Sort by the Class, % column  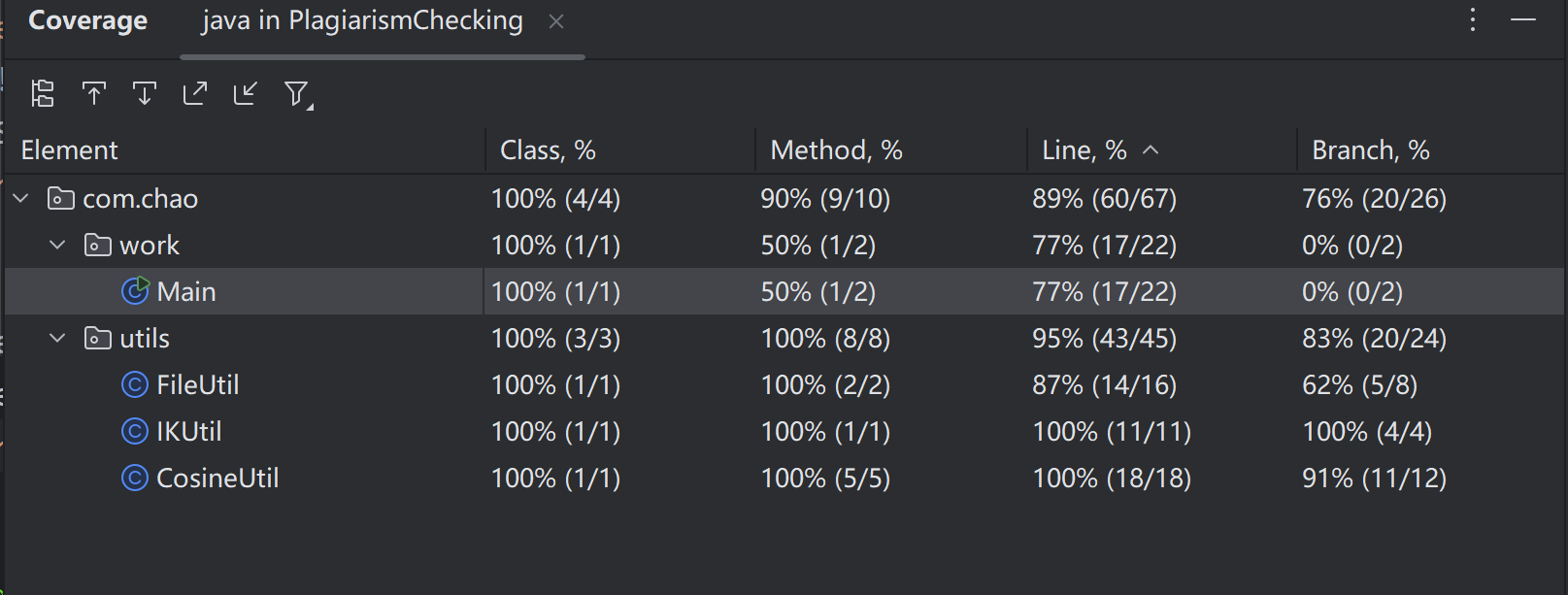pyautogui.click(x=548, y=150)
